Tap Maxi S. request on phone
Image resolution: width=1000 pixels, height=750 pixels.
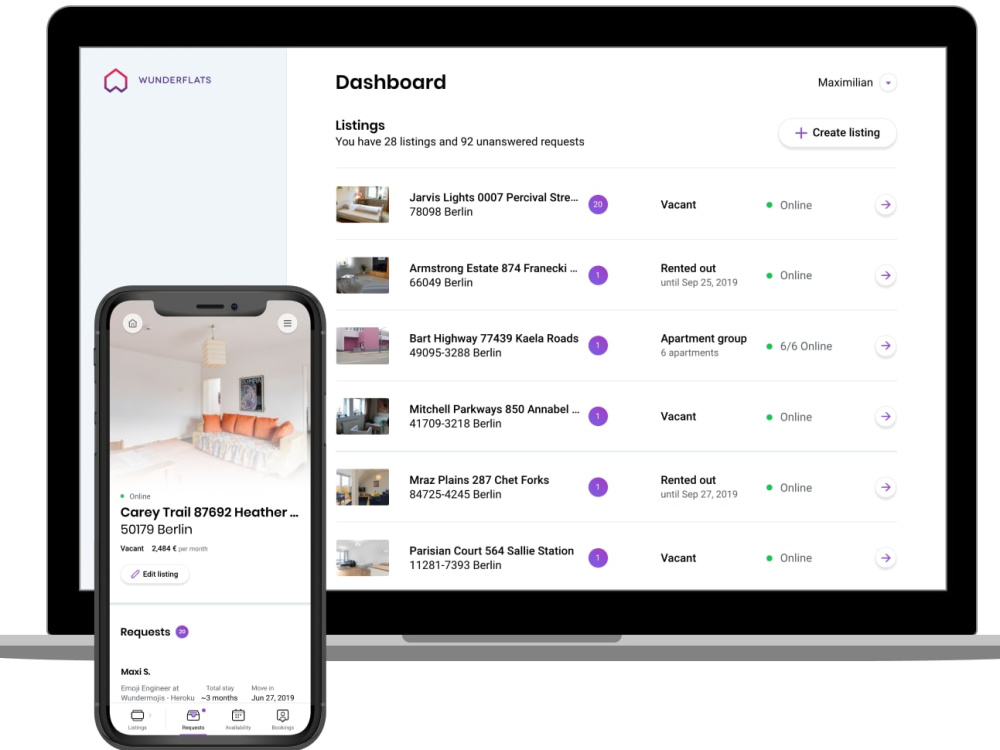click(135, 672)
